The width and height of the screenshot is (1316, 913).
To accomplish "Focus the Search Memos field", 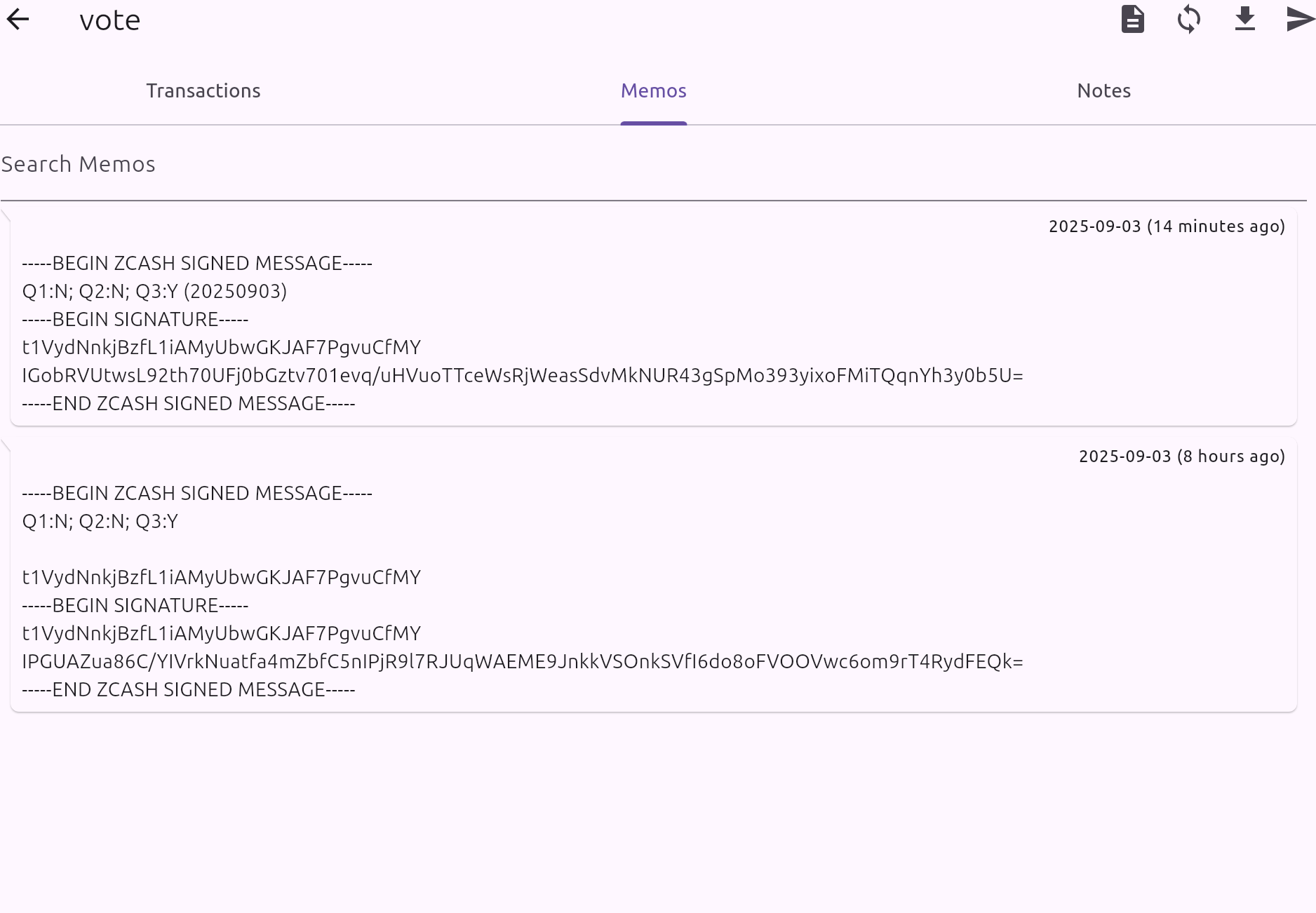I will point(652,165).
